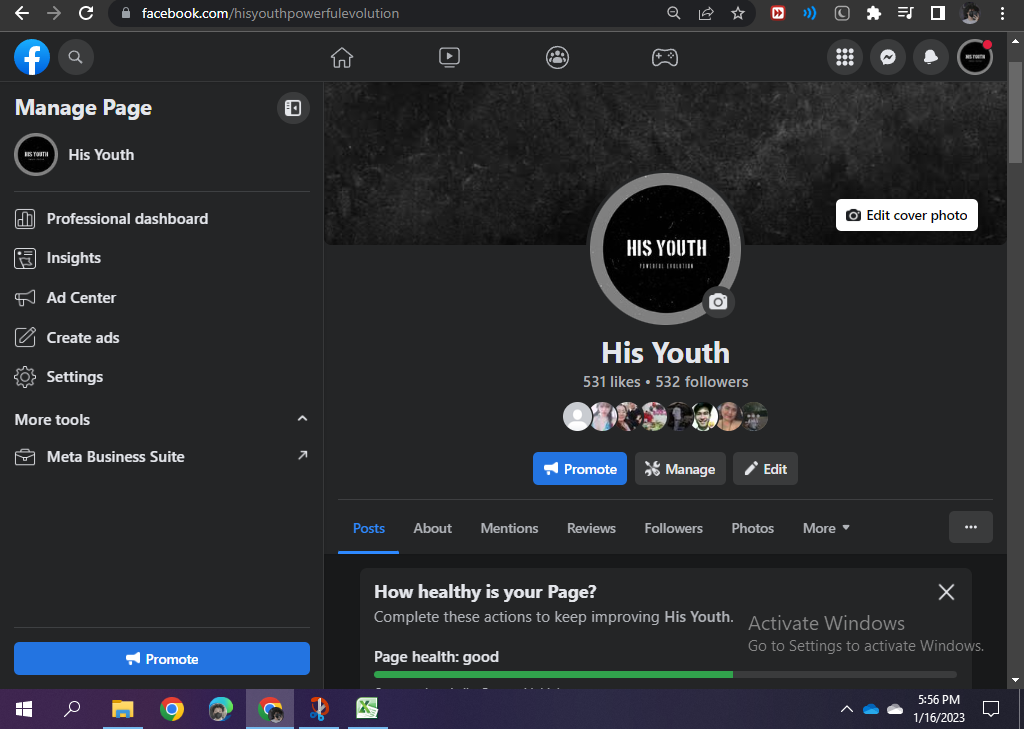Open Facebook search magnifier
Image resolution: width=1024 pixels, height=729 pixels.
(76, 57)
